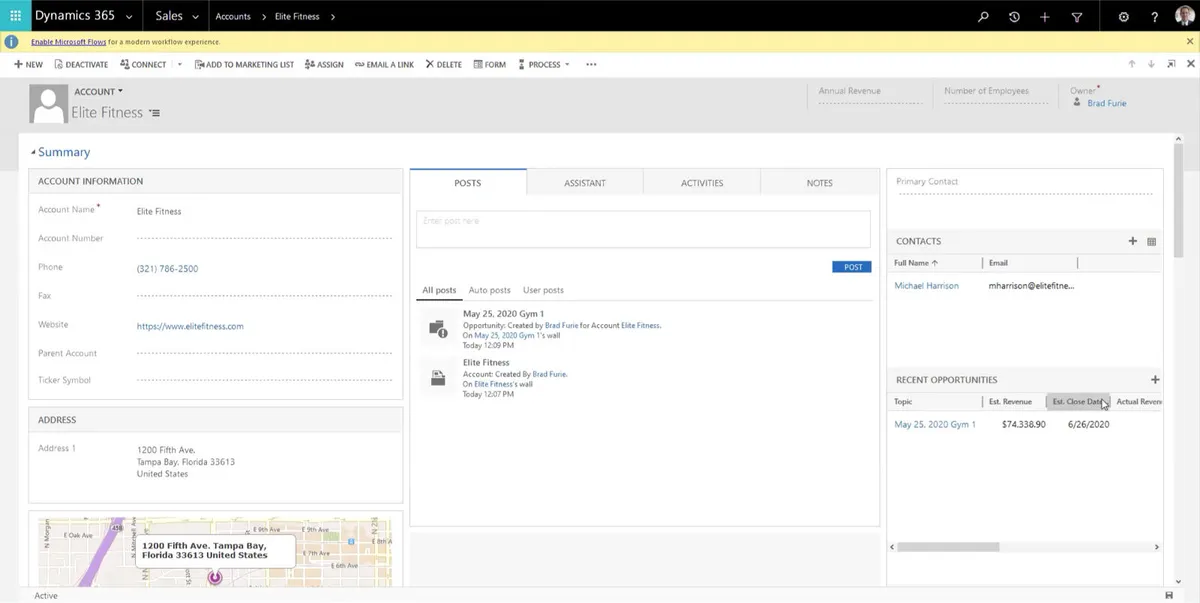Click the blue Post button
The height and width of the screenshot is (603, 1200).
(851, 267)
